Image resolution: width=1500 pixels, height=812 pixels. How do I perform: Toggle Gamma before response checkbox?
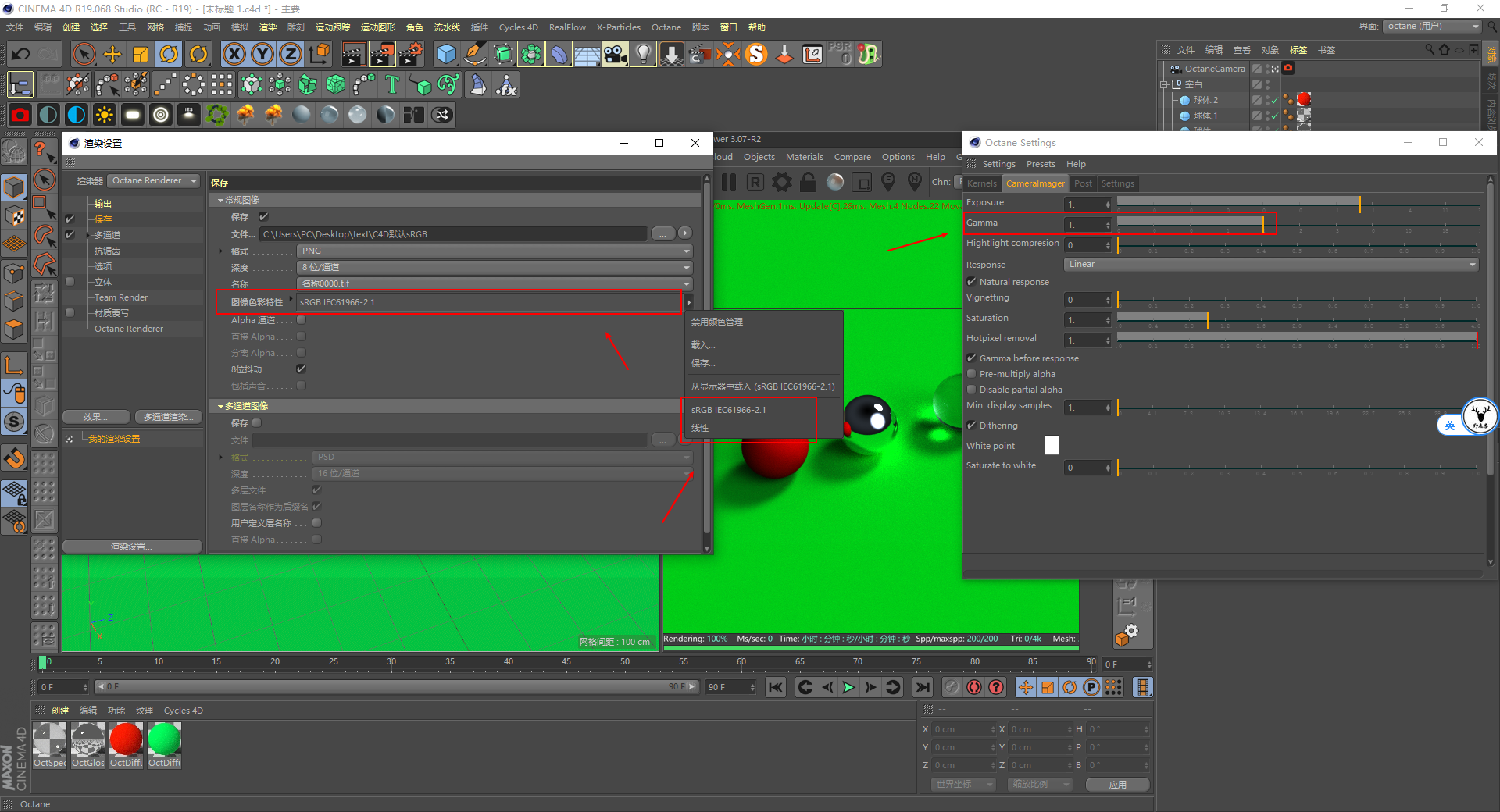972,358
